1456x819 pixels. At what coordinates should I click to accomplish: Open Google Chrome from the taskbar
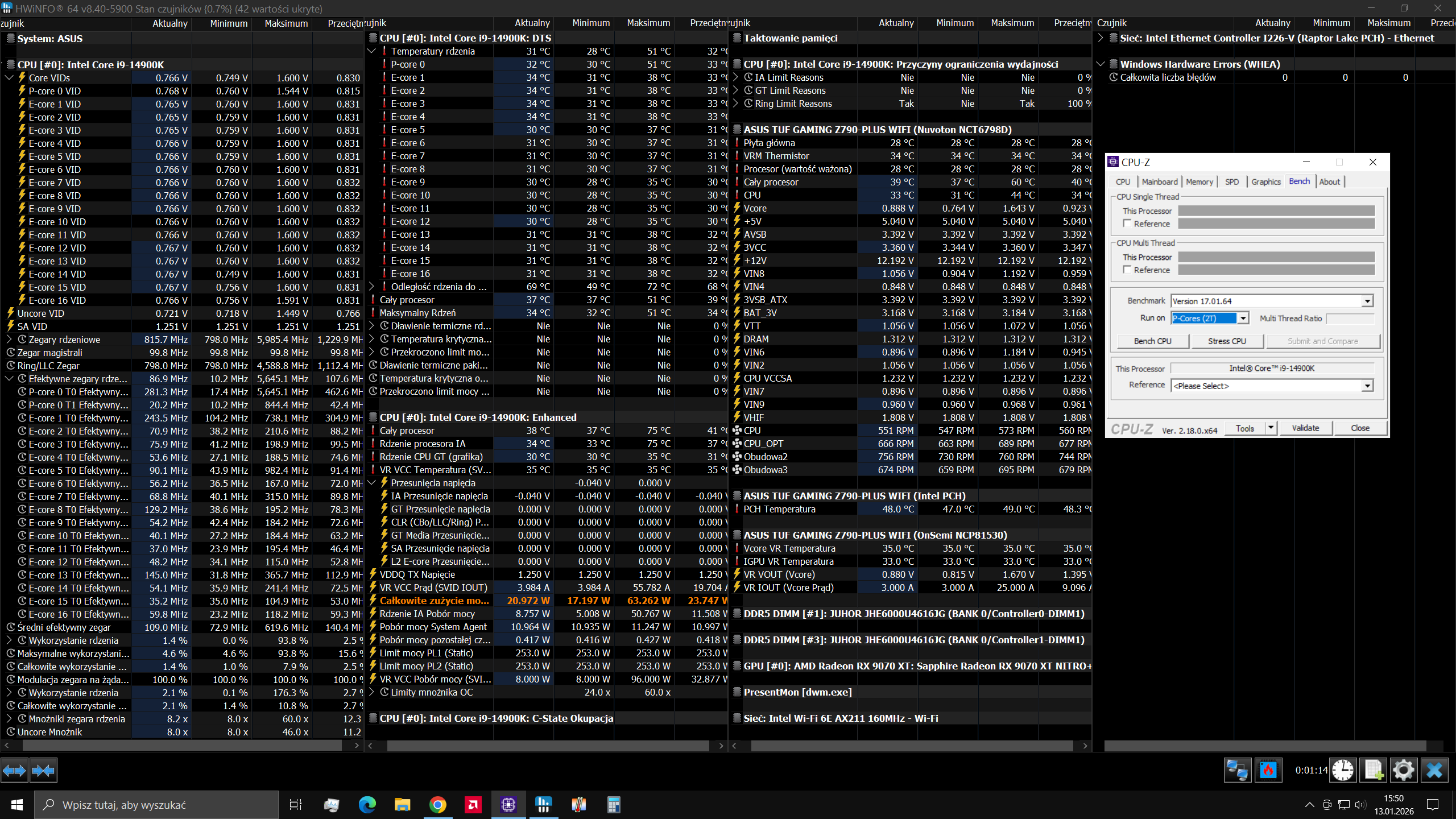(437, 805)
